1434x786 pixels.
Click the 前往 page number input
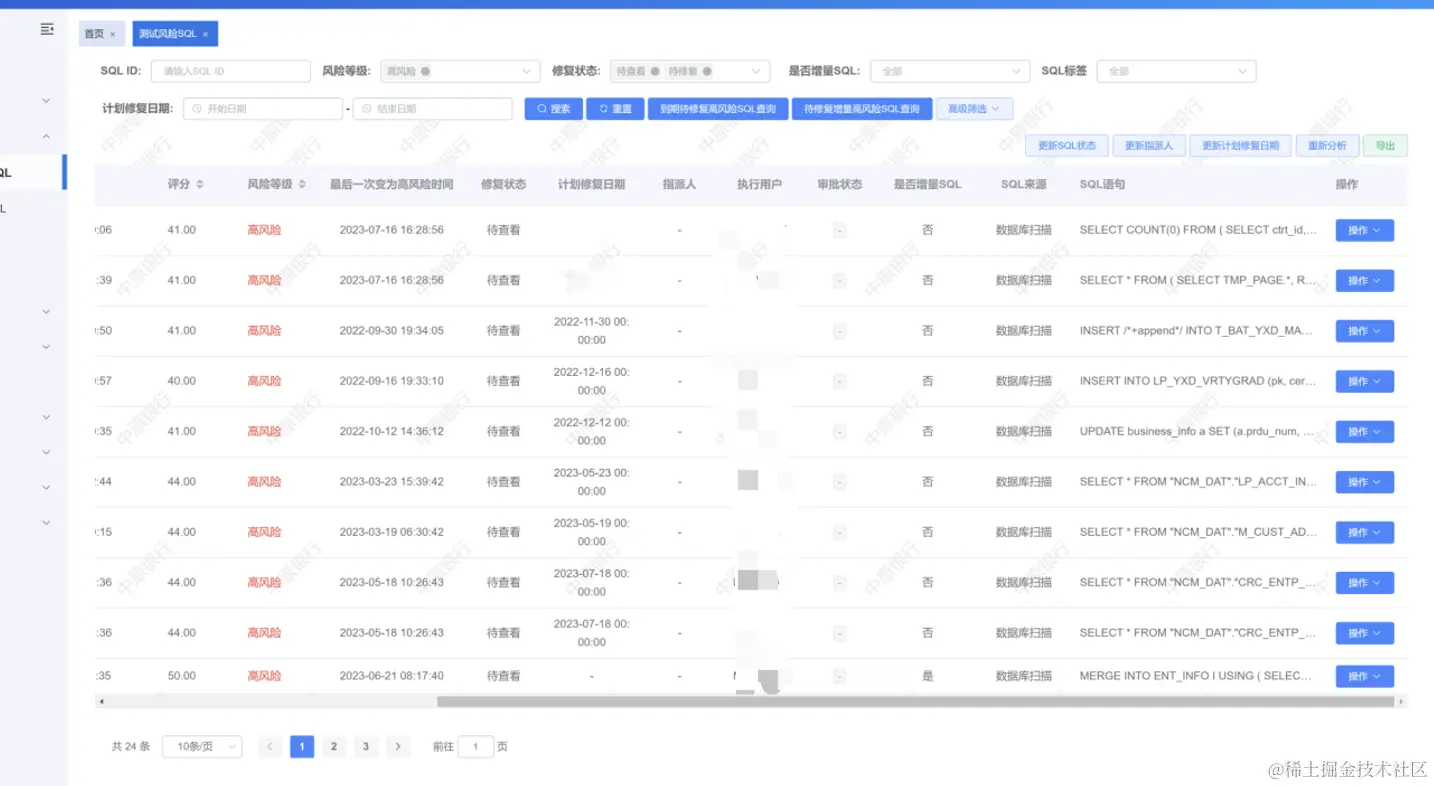pos(476,746)
